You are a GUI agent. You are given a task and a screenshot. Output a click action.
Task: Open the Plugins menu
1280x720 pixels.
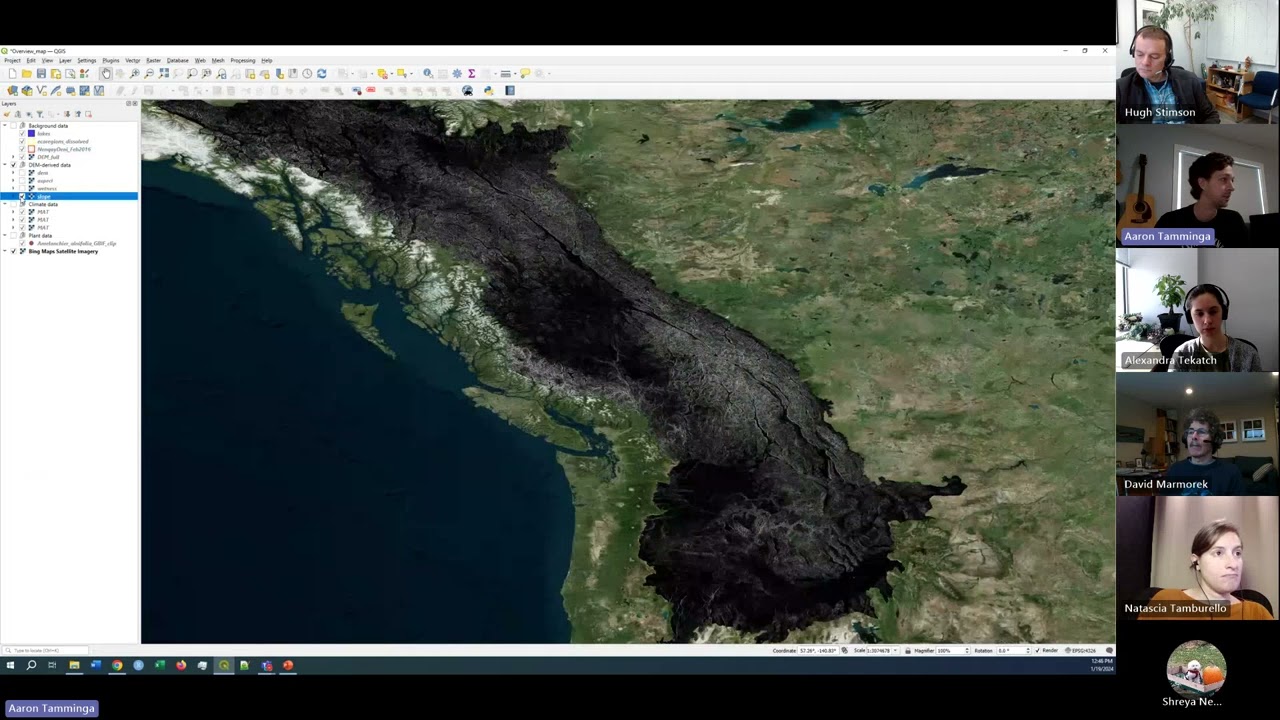pyautogui.click(x=111, y=60)
